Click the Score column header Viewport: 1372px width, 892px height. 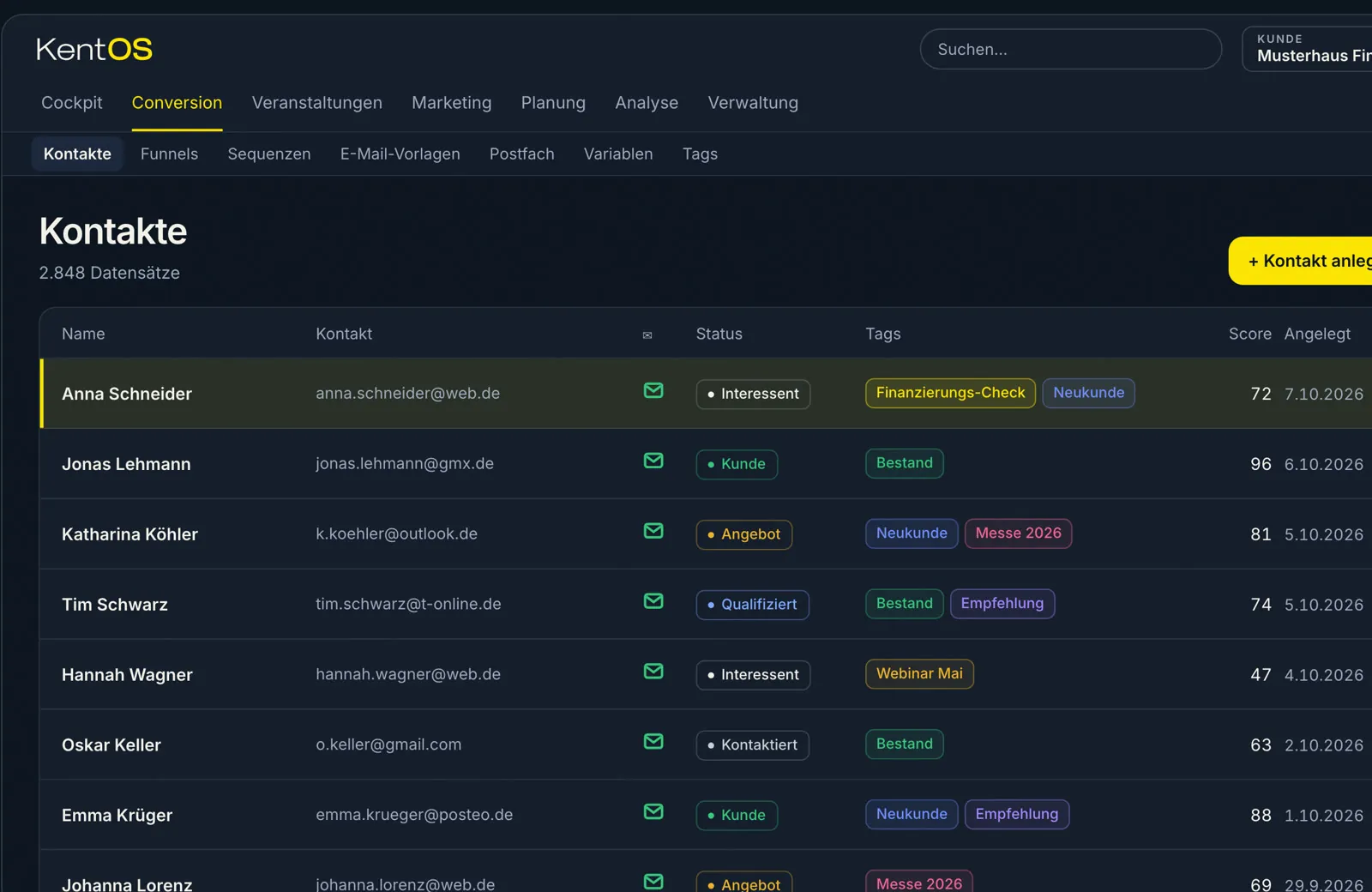click(1249, 334)
